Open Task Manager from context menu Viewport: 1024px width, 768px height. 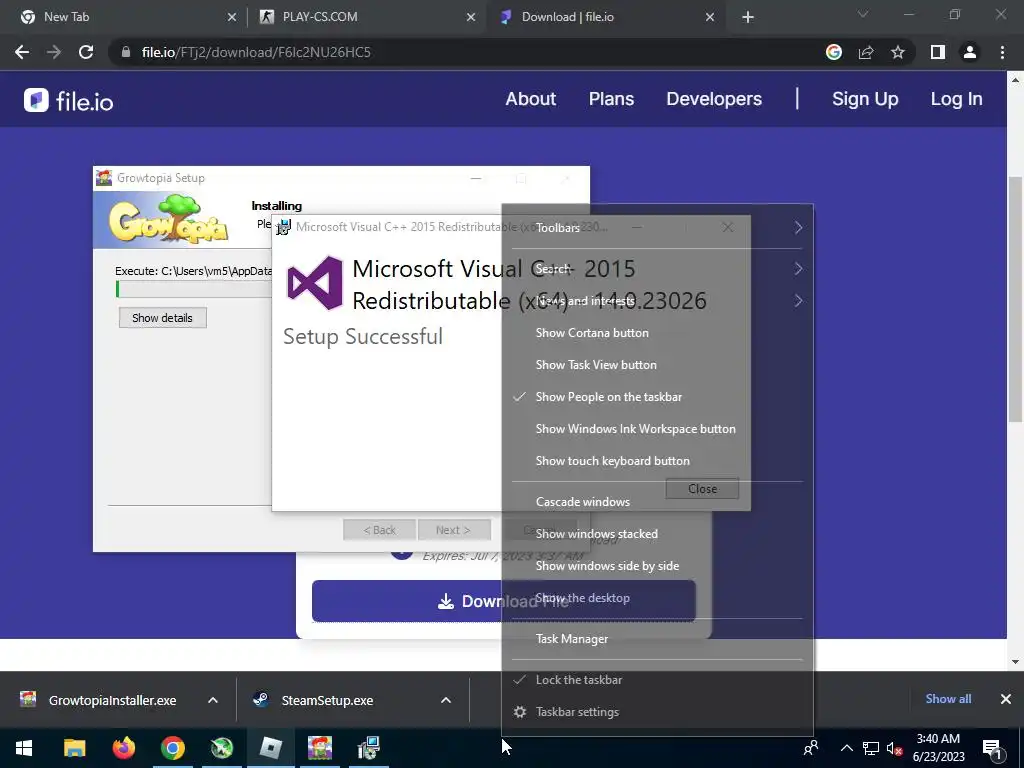click(571, 639)
